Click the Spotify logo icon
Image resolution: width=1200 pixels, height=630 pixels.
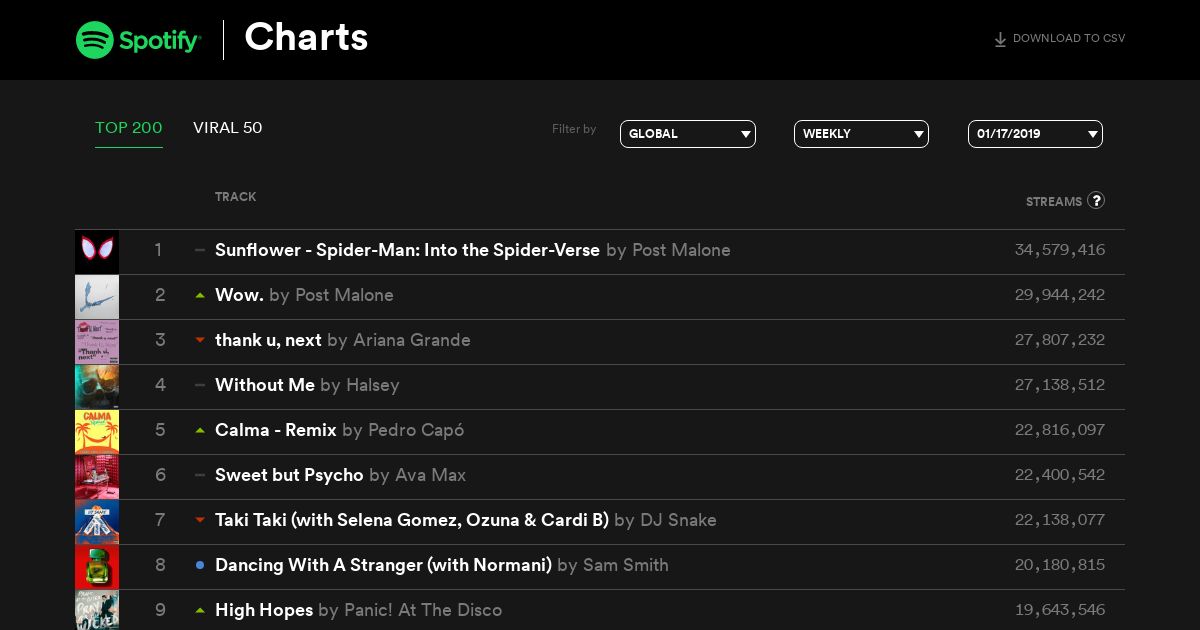94,40
